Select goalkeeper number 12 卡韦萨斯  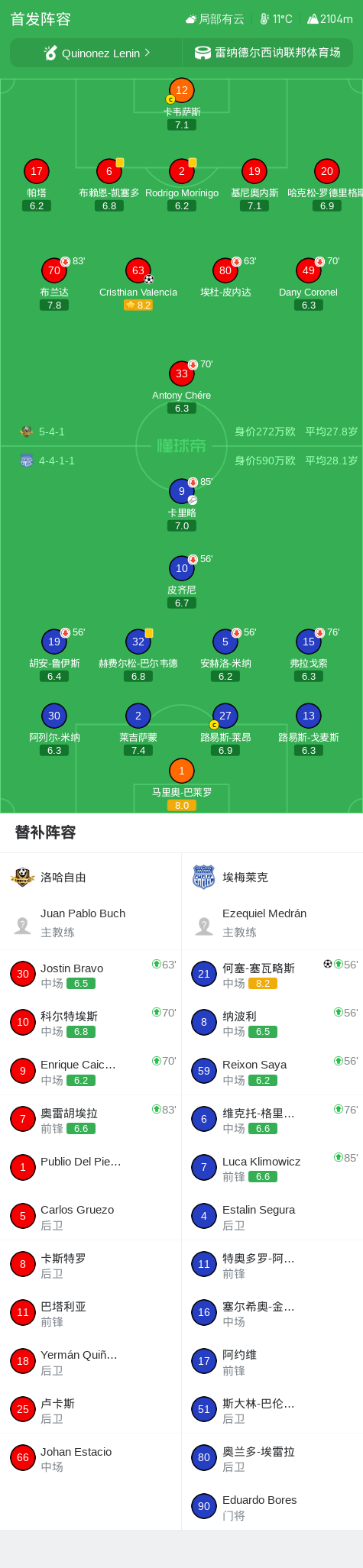[182, 90]
